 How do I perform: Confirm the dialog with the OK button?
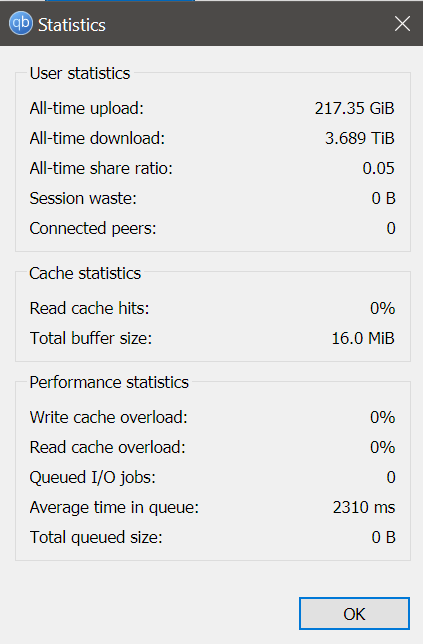(354, 614)
